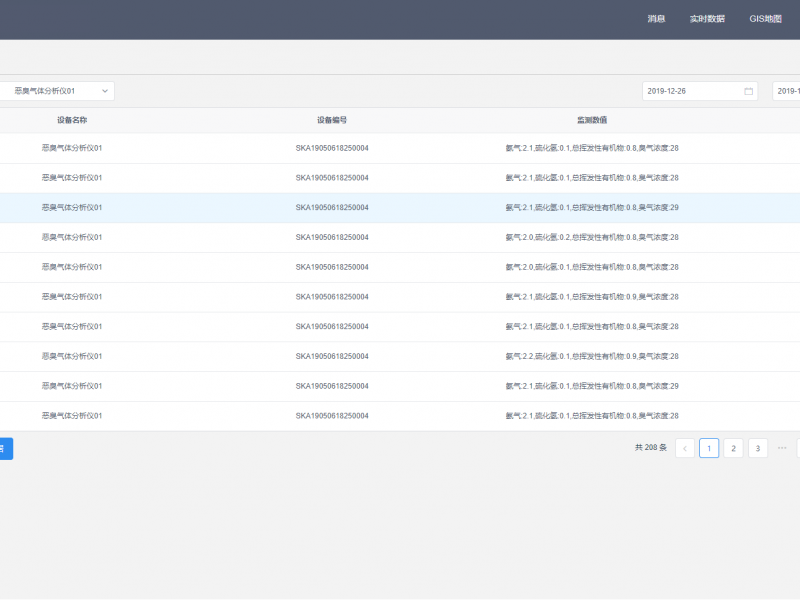This screenshot has height=600, width=800.
Task: Click the blue button below the table
Action: [x=5, y=448]
